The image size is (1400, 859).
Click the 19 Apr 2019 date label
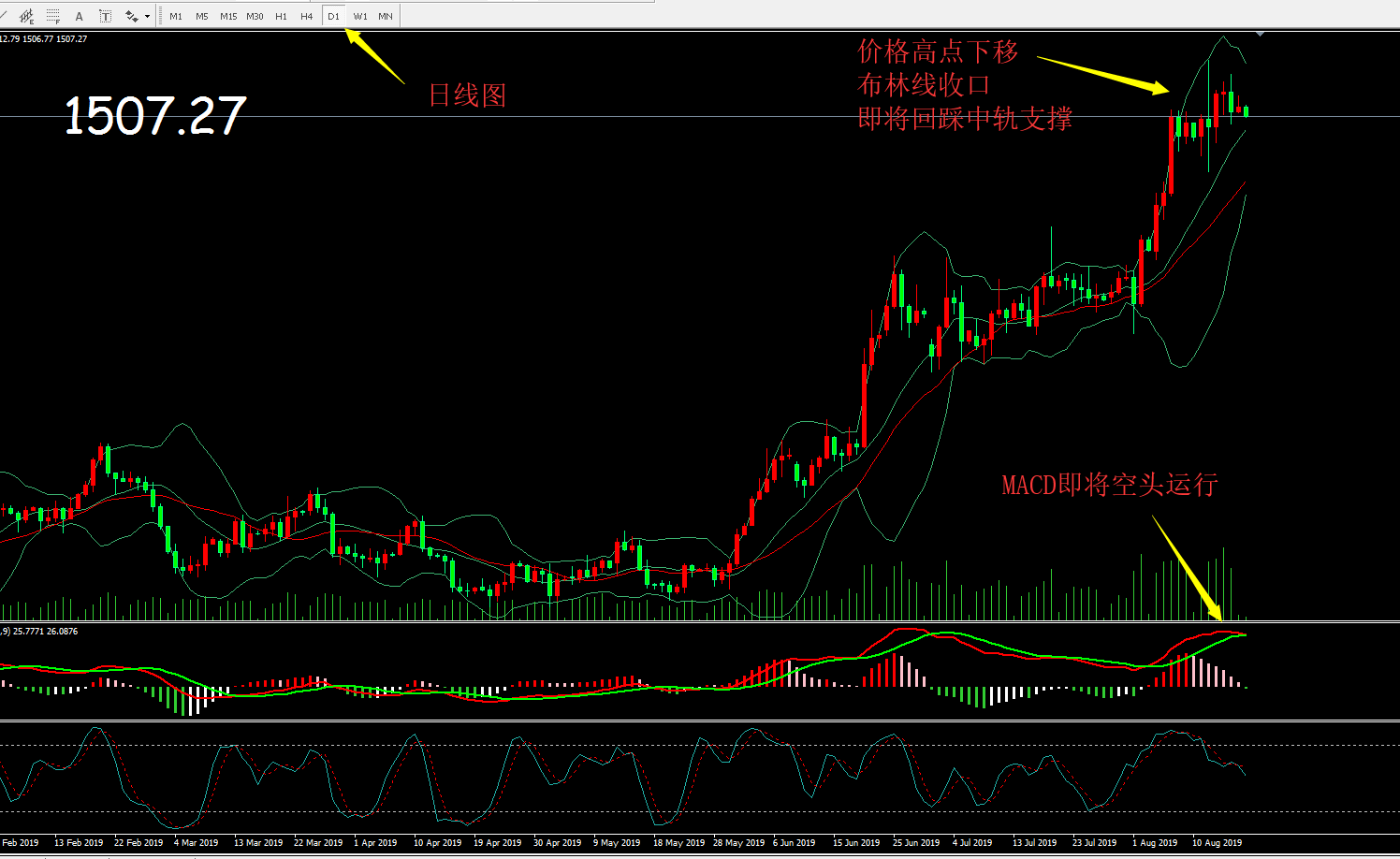pyautogui.click(x=498, y=842)
